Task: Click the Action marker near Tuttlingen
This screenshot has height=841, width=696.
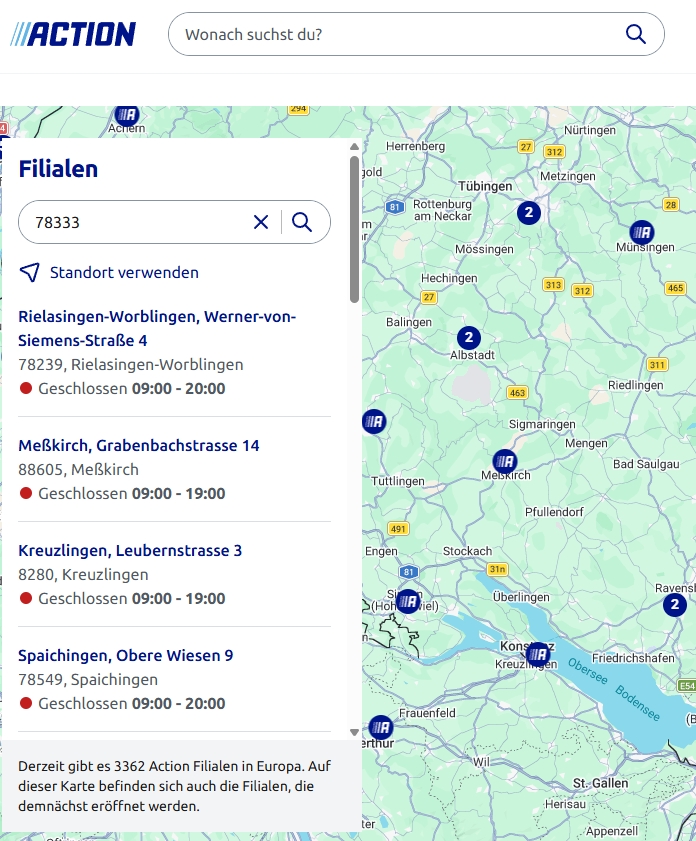Action: (x=374, y=421)
